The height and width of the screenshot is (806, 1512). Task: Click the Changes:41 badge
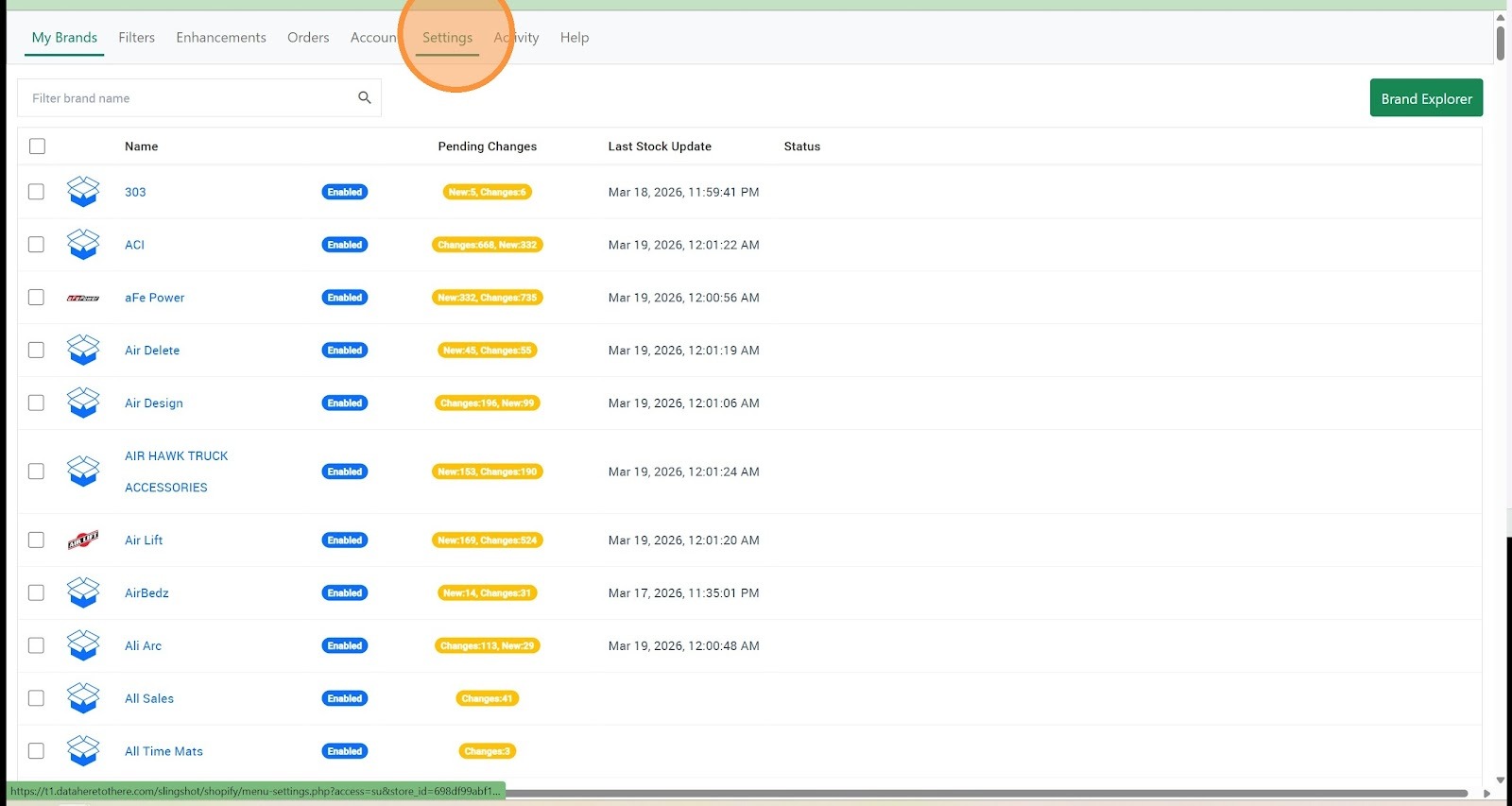[488, 699]
